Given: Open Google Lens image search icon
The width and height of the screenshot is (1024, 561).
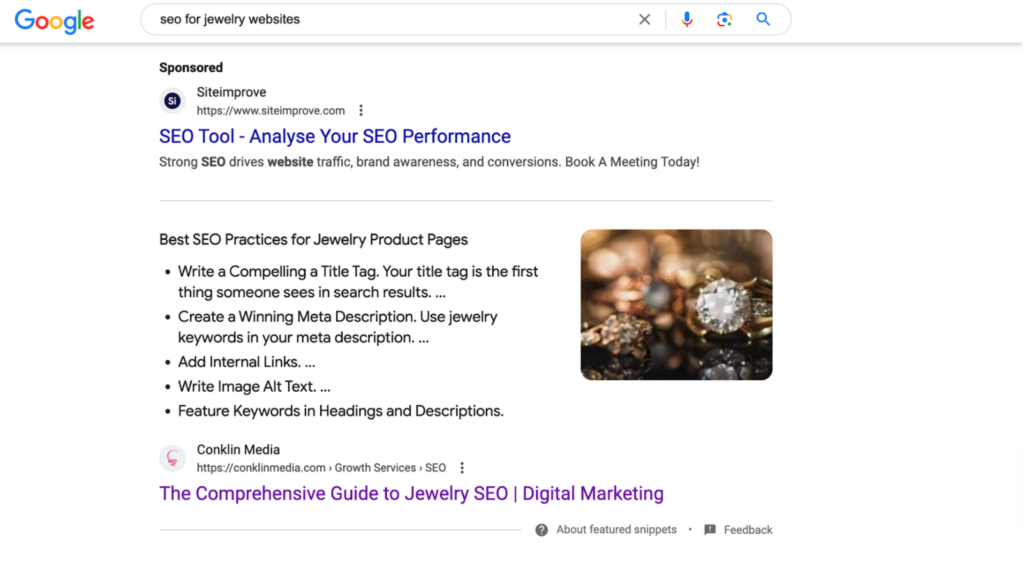Looking at the screenshot, I should coord(724,20).
